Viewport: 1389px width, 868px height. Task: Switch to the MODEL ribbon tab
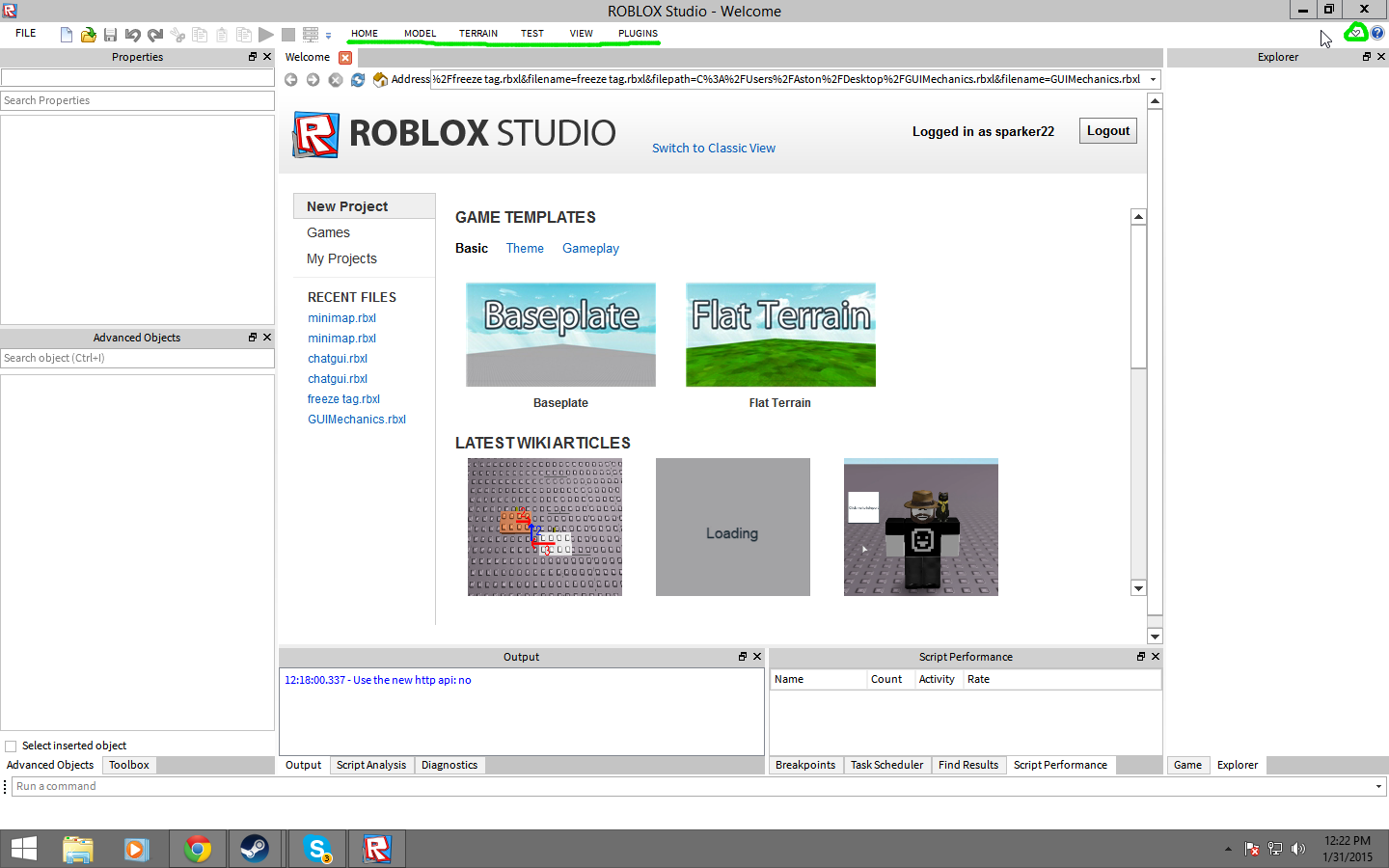point(421,34)
